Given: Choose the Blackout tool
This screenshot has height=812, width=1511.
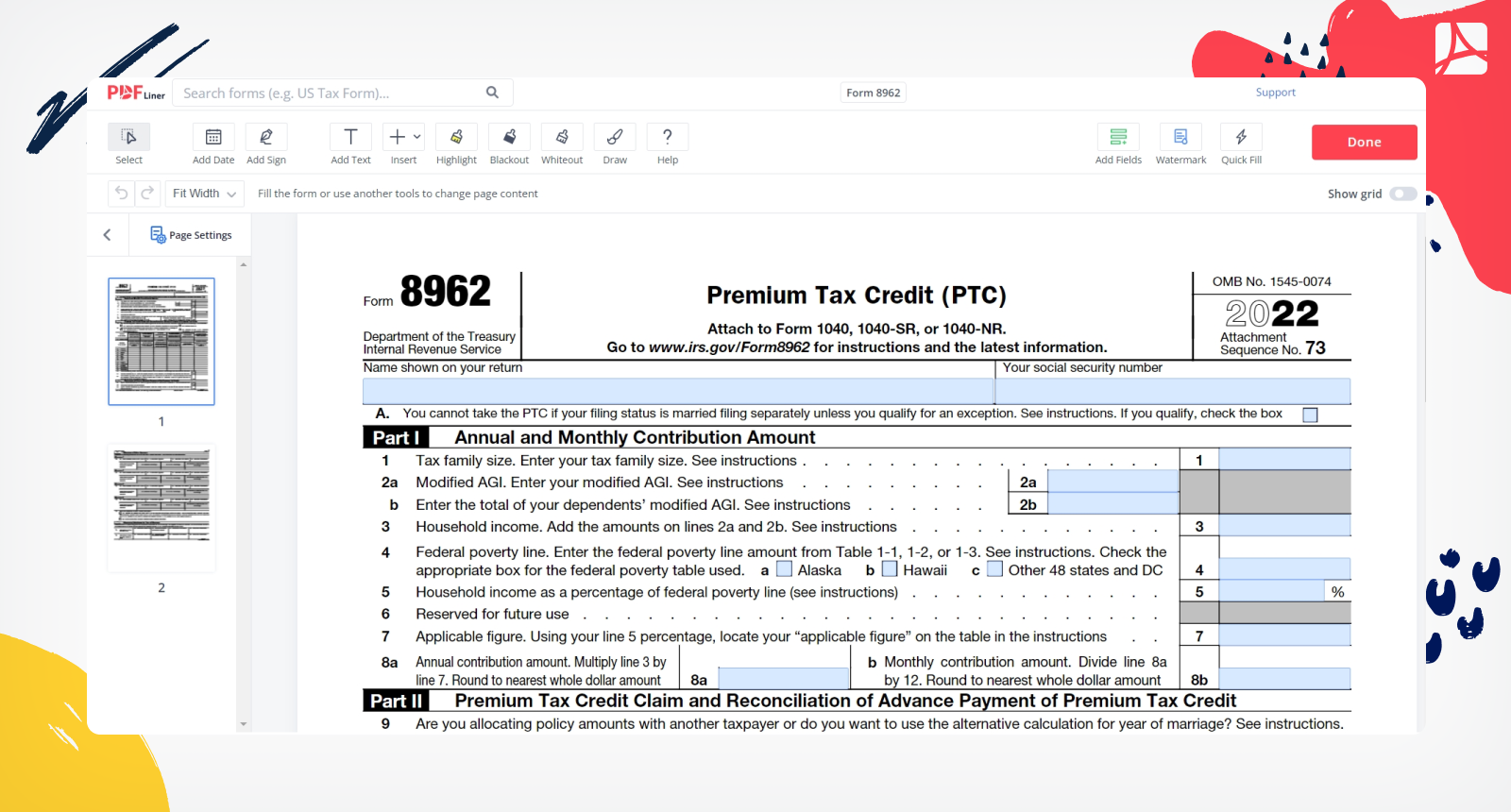Looking at the screenshot, I should tap(509, 138).
